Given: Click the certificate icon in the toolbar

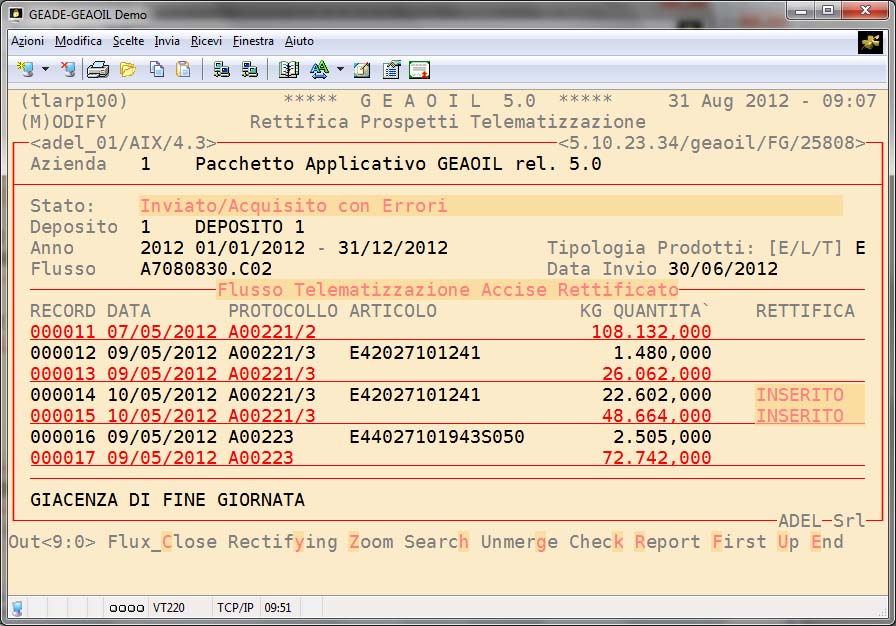Looking at the screenshot, I should point(419,70).
